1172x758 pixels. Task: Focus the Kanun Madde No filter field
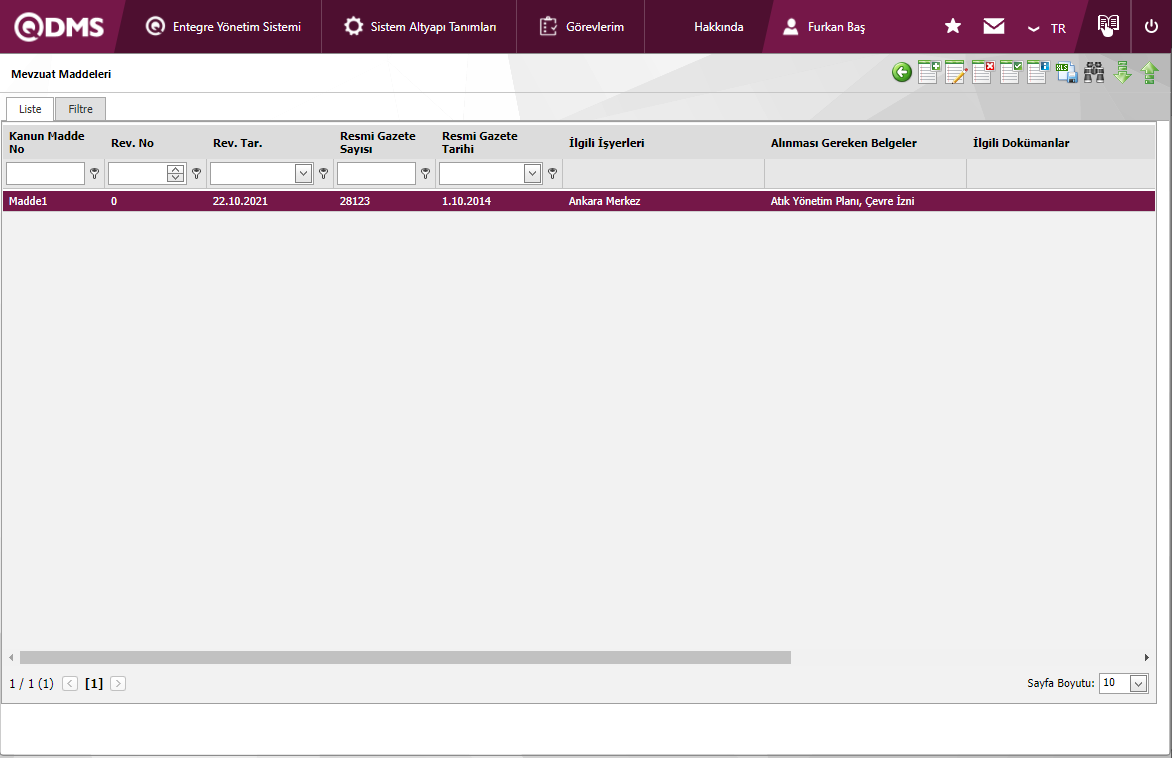pyautogui.click(x=46, y=173)
